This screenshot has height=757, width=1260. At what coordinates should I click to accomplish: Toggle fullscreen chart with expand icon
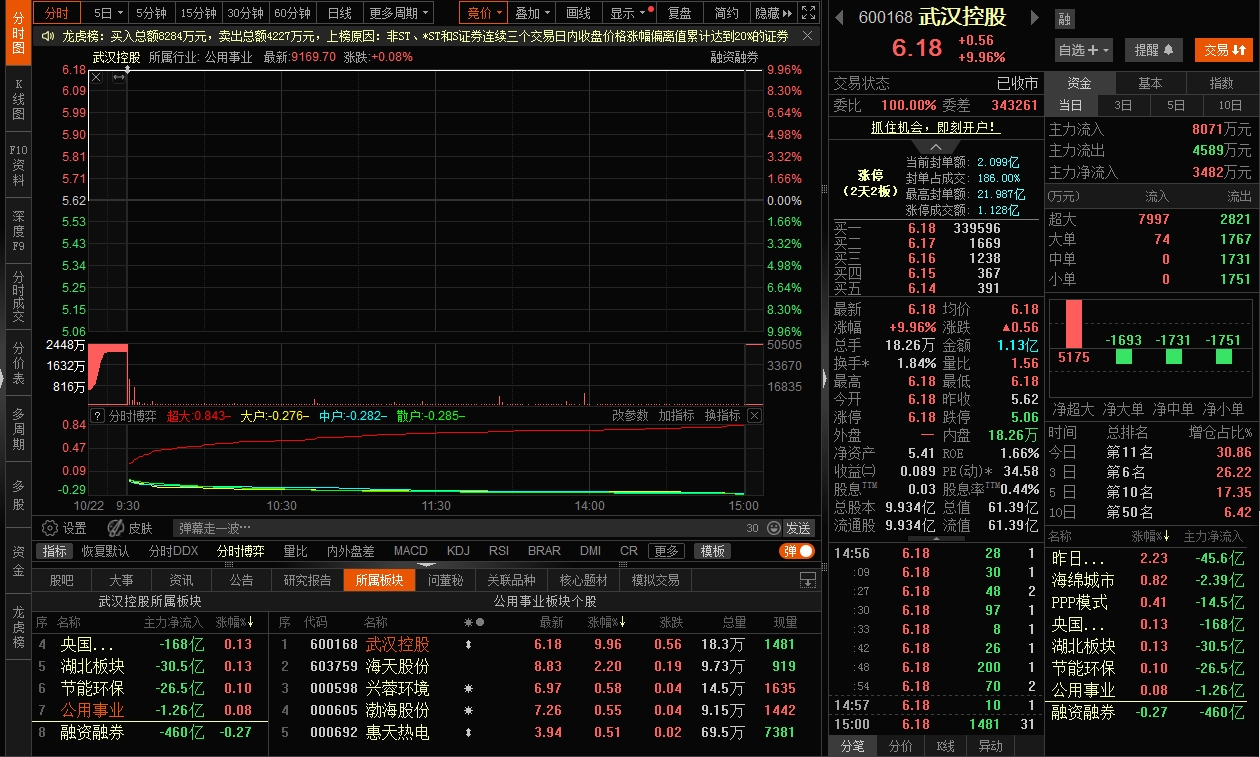coord(808,13)
